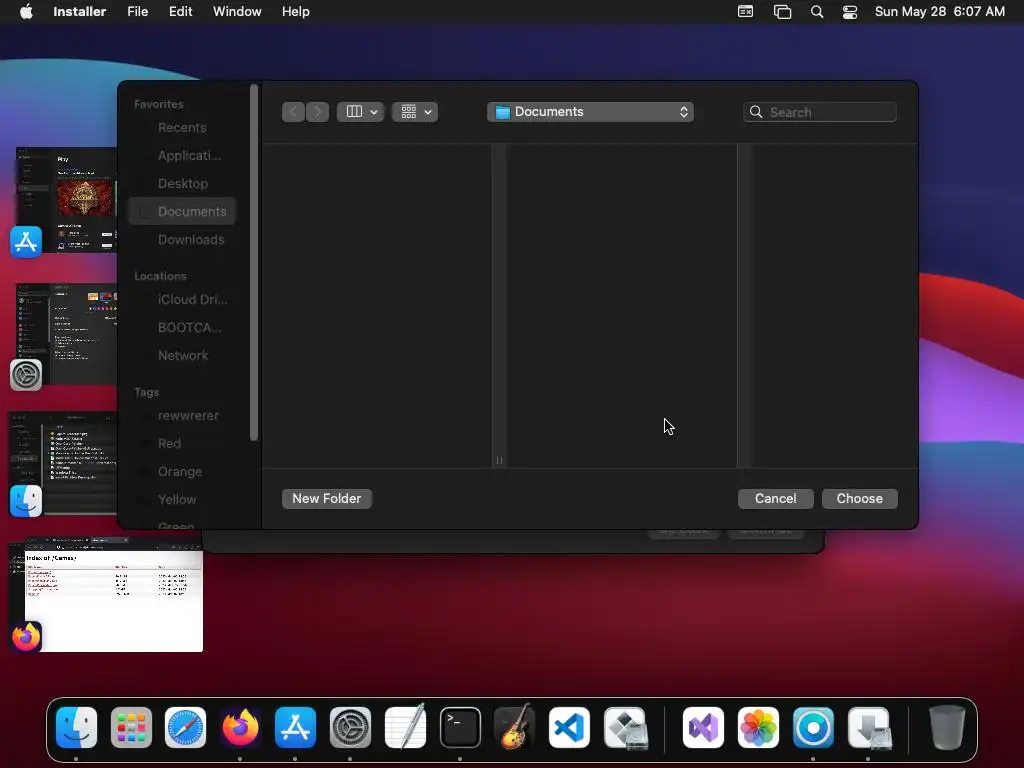Open the Apple menu
Viewport: 1024px width, 768px height.
point(26,12)
